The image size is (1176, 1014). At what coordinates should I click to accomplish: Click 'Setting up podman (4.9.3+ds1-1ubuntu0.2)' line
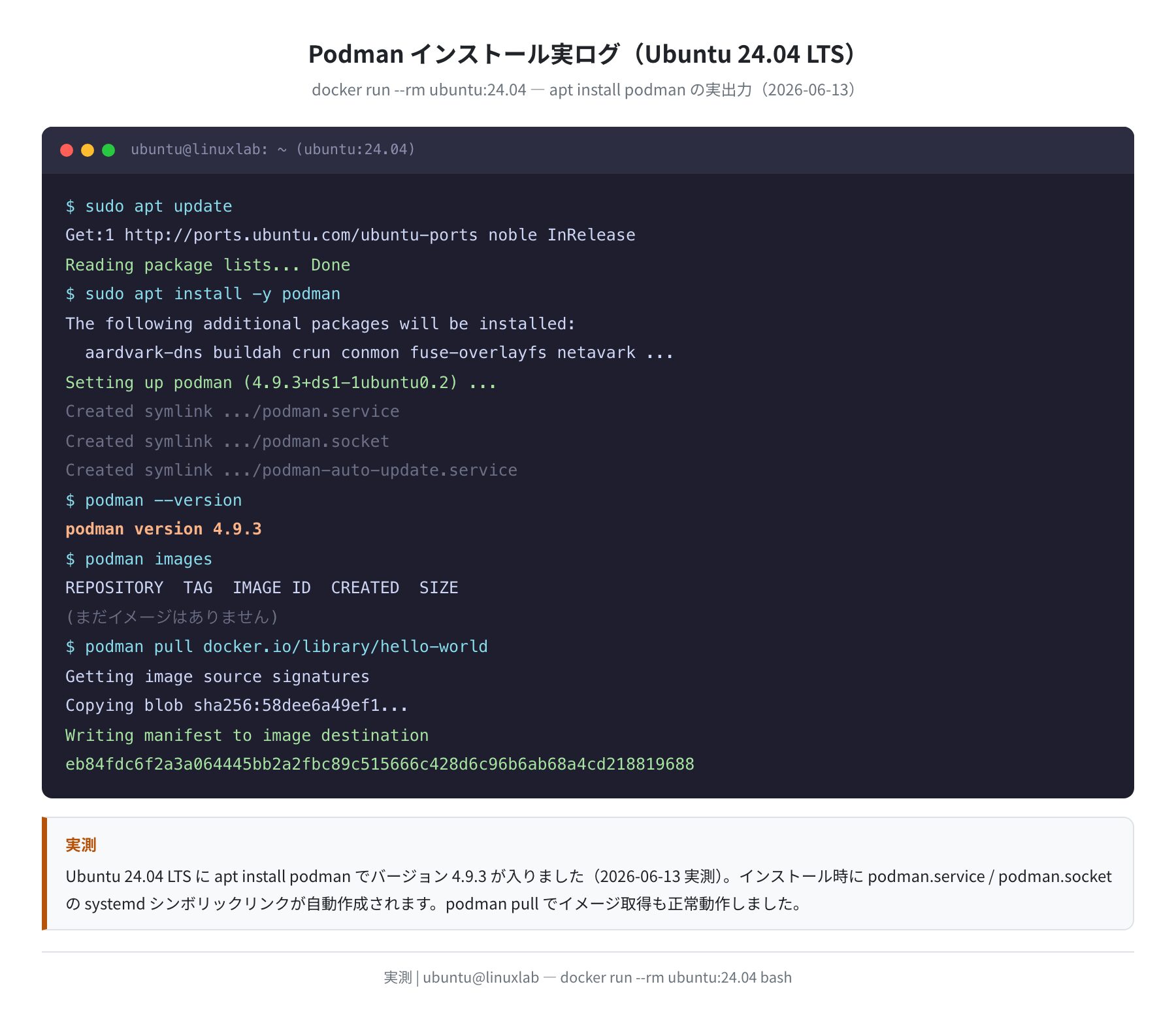pos(281,383)
